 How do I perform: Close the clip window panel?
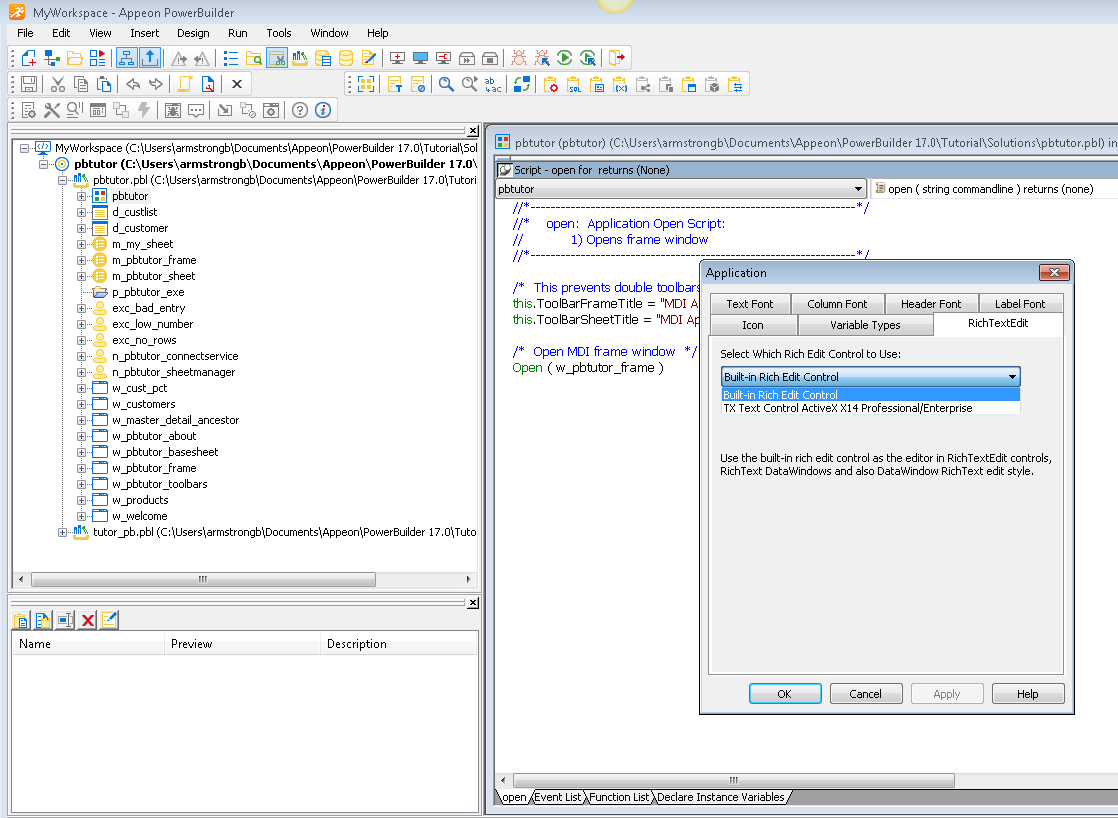[x=473, y=603]
